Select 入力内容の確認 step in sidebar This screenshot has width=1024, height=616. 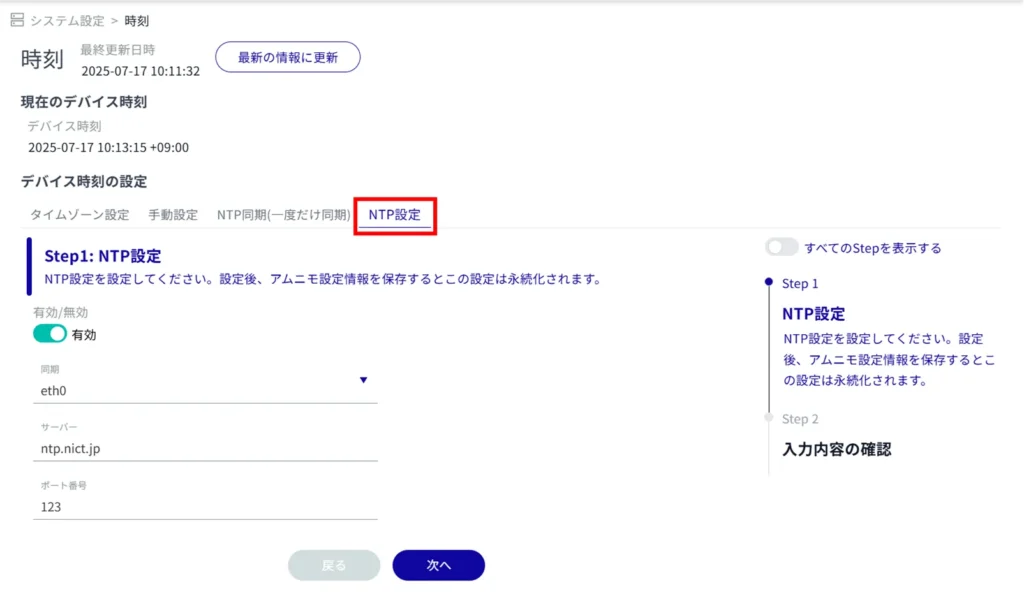point(836,449)
